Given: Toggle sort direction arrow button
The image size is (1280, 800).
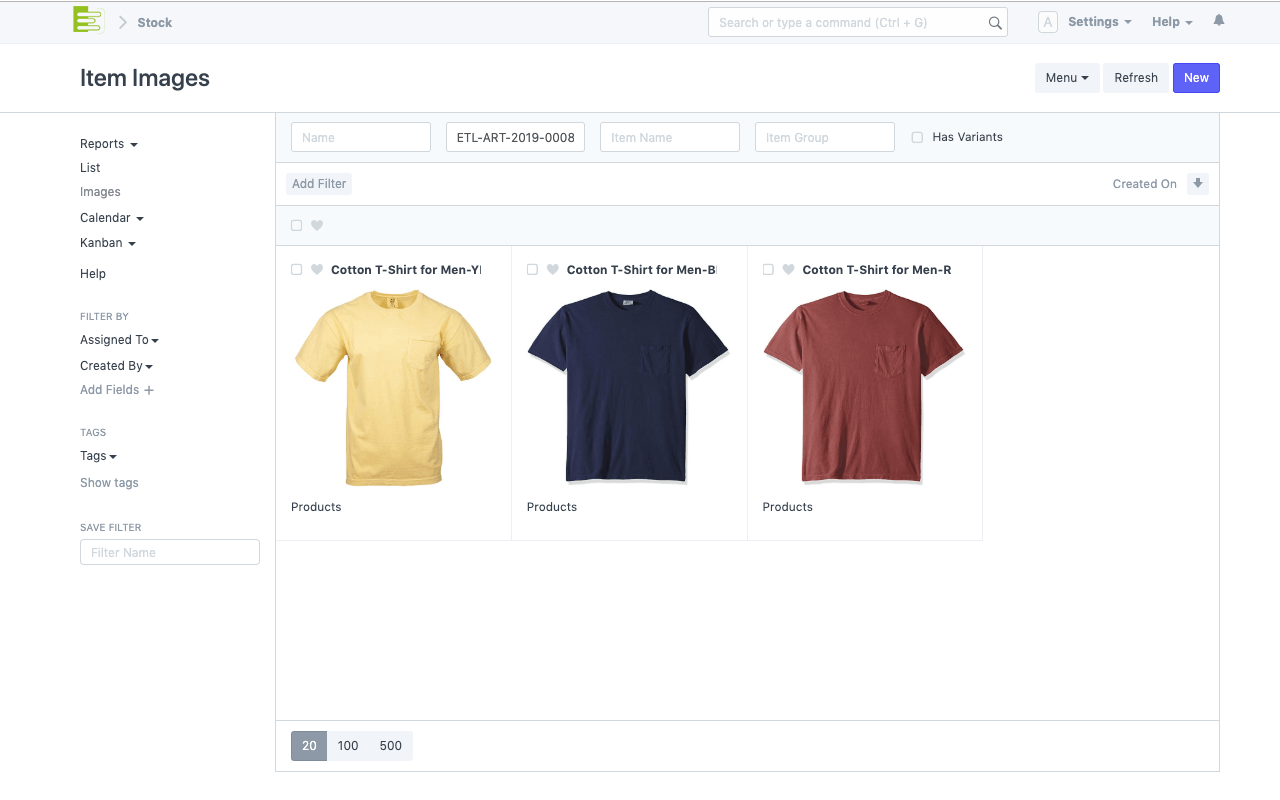Looking at the screenshot, I should pos(1197,184).
